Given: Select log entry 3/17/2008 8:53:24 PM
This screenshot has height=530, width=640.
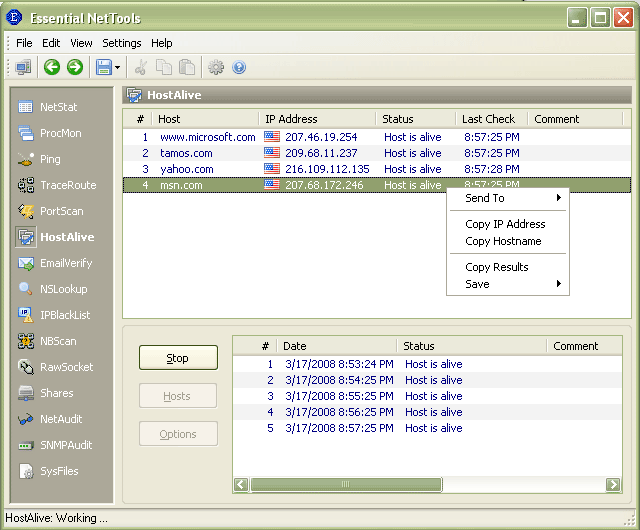Looking at the screenshot, I should 427,364.
